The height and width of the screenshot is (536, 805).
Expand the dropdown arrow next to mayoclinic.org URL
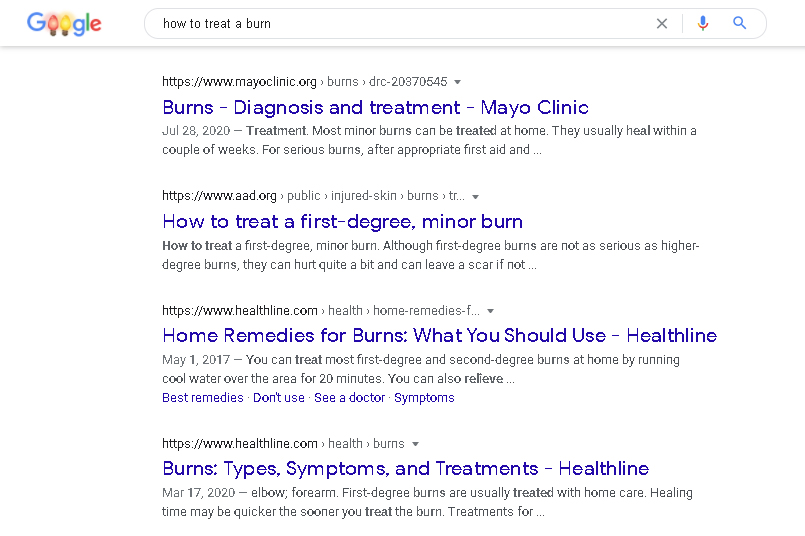457,82
